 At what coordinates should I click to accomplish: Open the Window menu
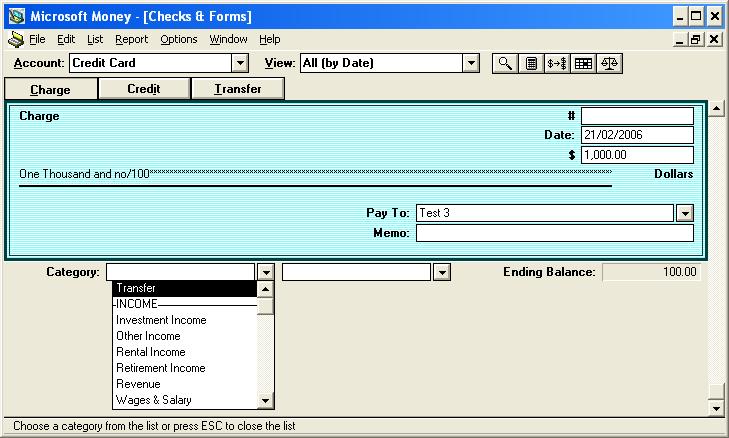click(228, 40)
